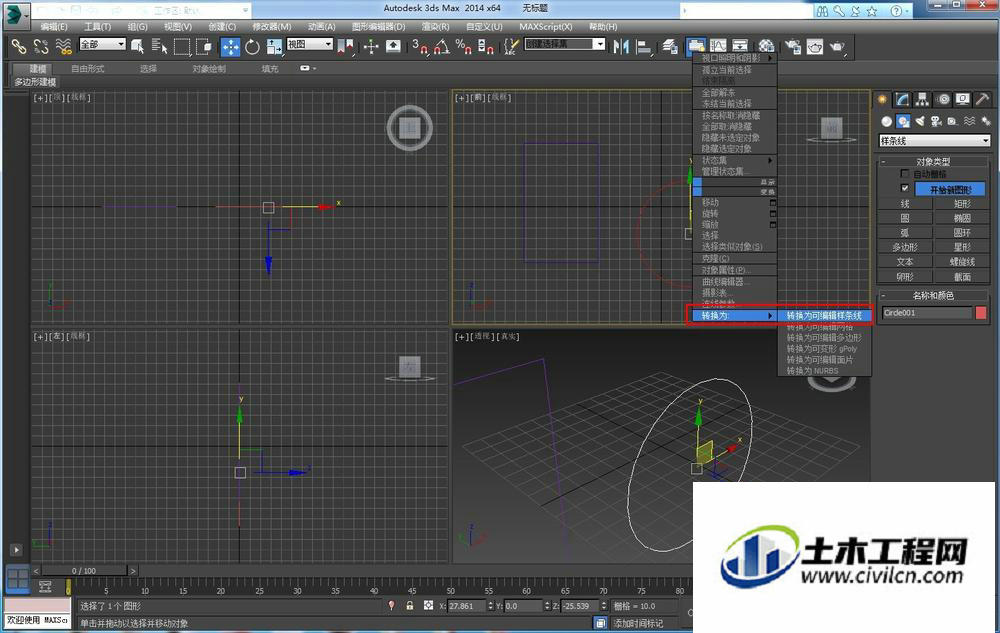Switch to the Modify command panel tab
This screenshot has height=633, width=1000.
pos(902,99)
